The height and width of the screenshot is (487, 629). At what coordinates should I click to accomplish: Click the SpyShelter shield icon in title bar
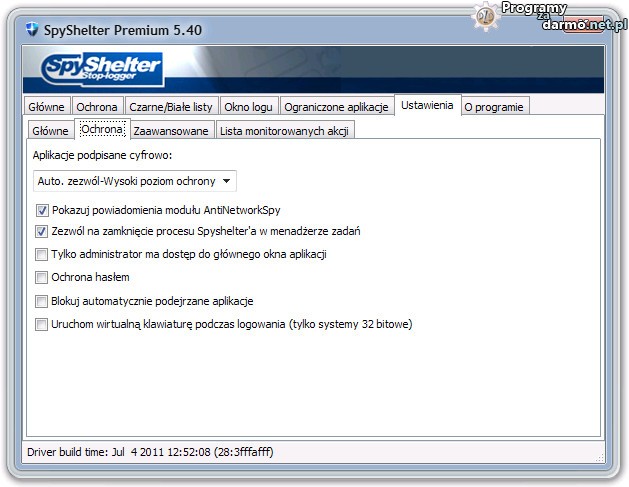click(30, 31)
